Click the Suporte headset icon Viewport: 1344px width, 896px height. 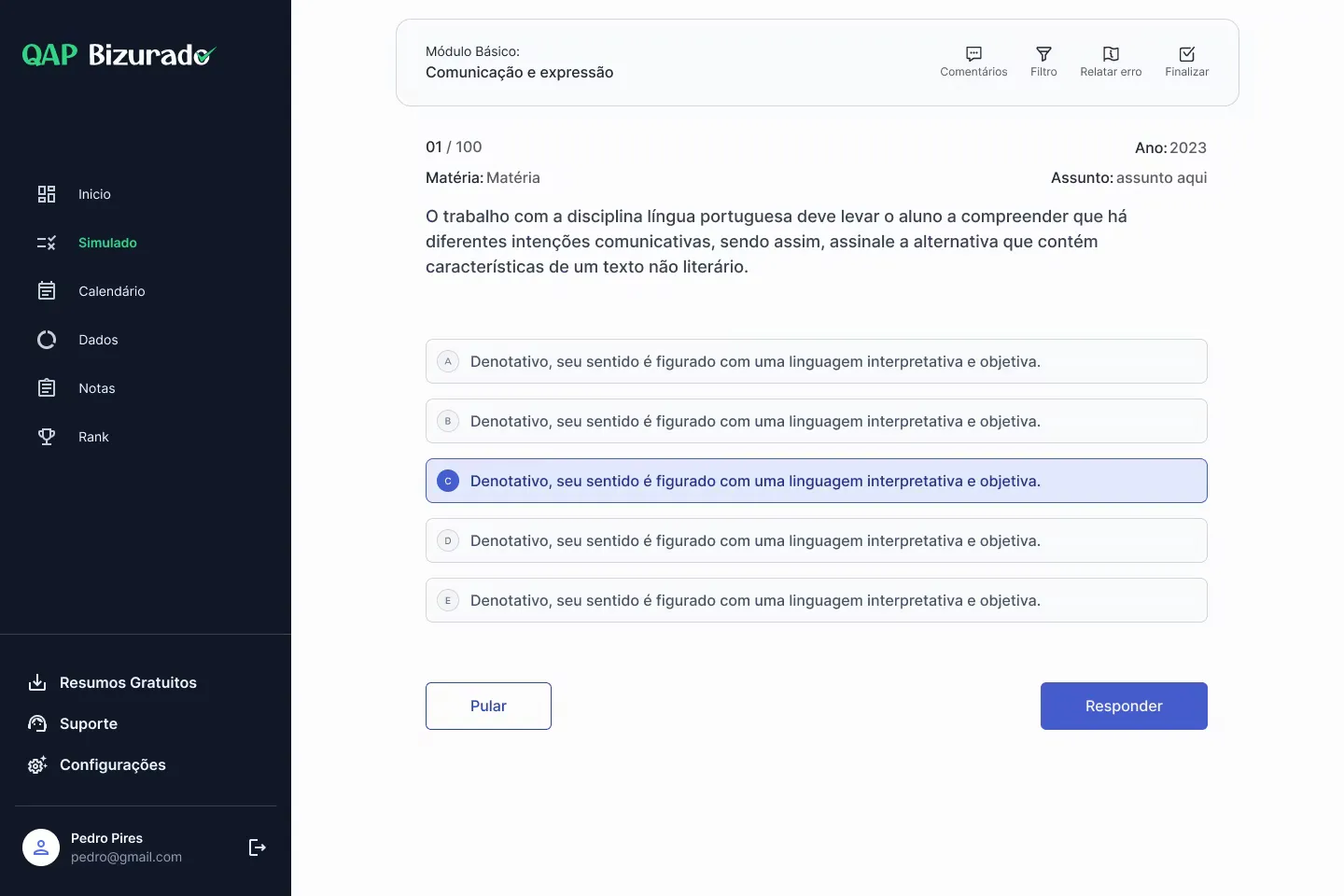tap(37, 723)
